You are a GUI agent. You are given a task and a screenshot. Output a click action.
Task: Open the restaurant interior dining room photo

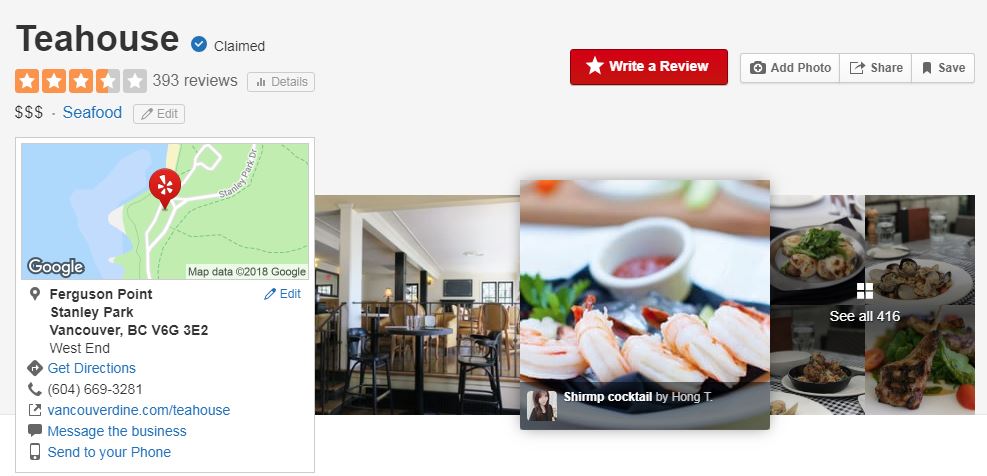point(417,305)
